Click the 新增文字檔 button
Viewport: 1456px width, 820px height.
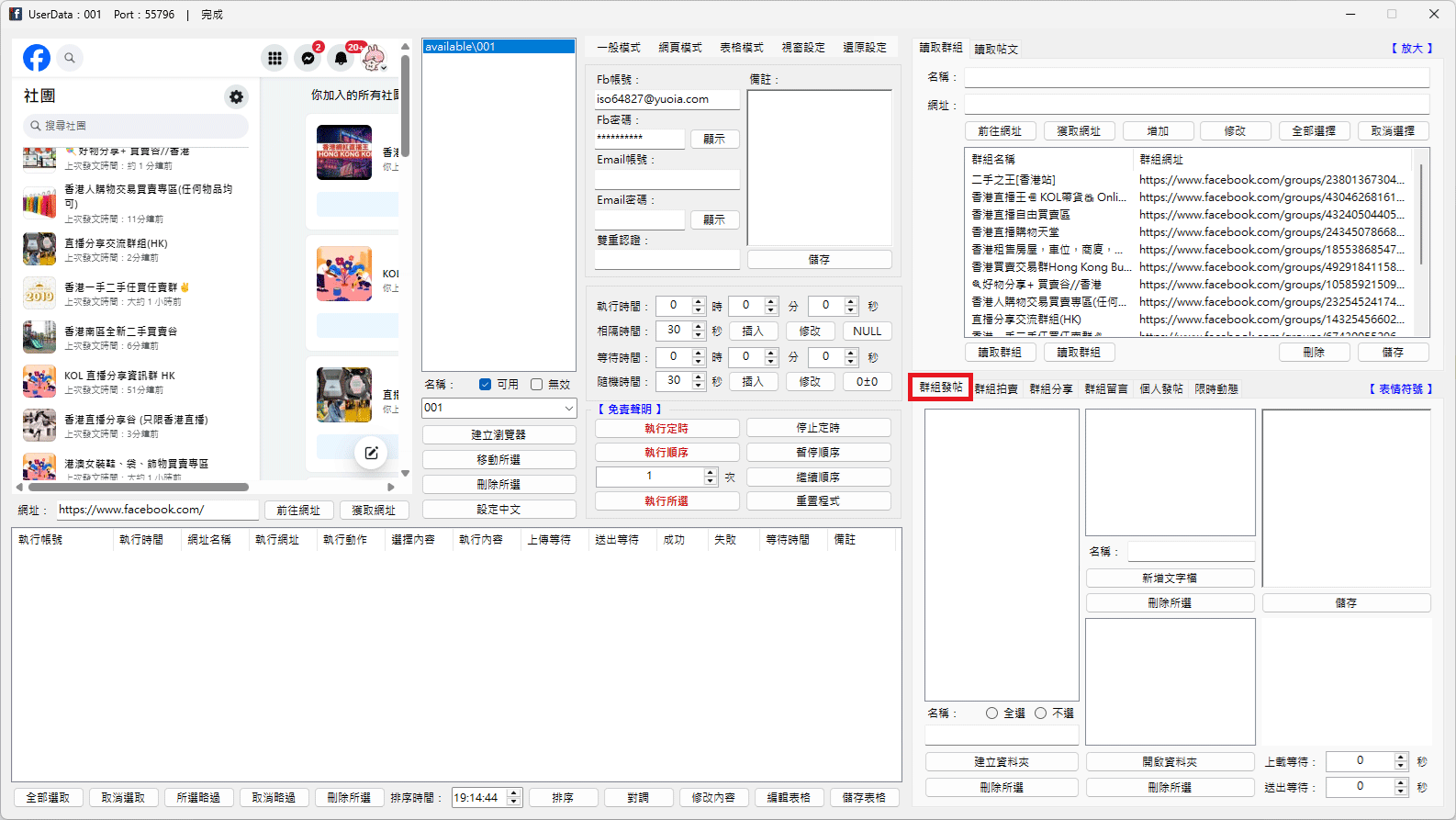click(x=1170, y=578)
